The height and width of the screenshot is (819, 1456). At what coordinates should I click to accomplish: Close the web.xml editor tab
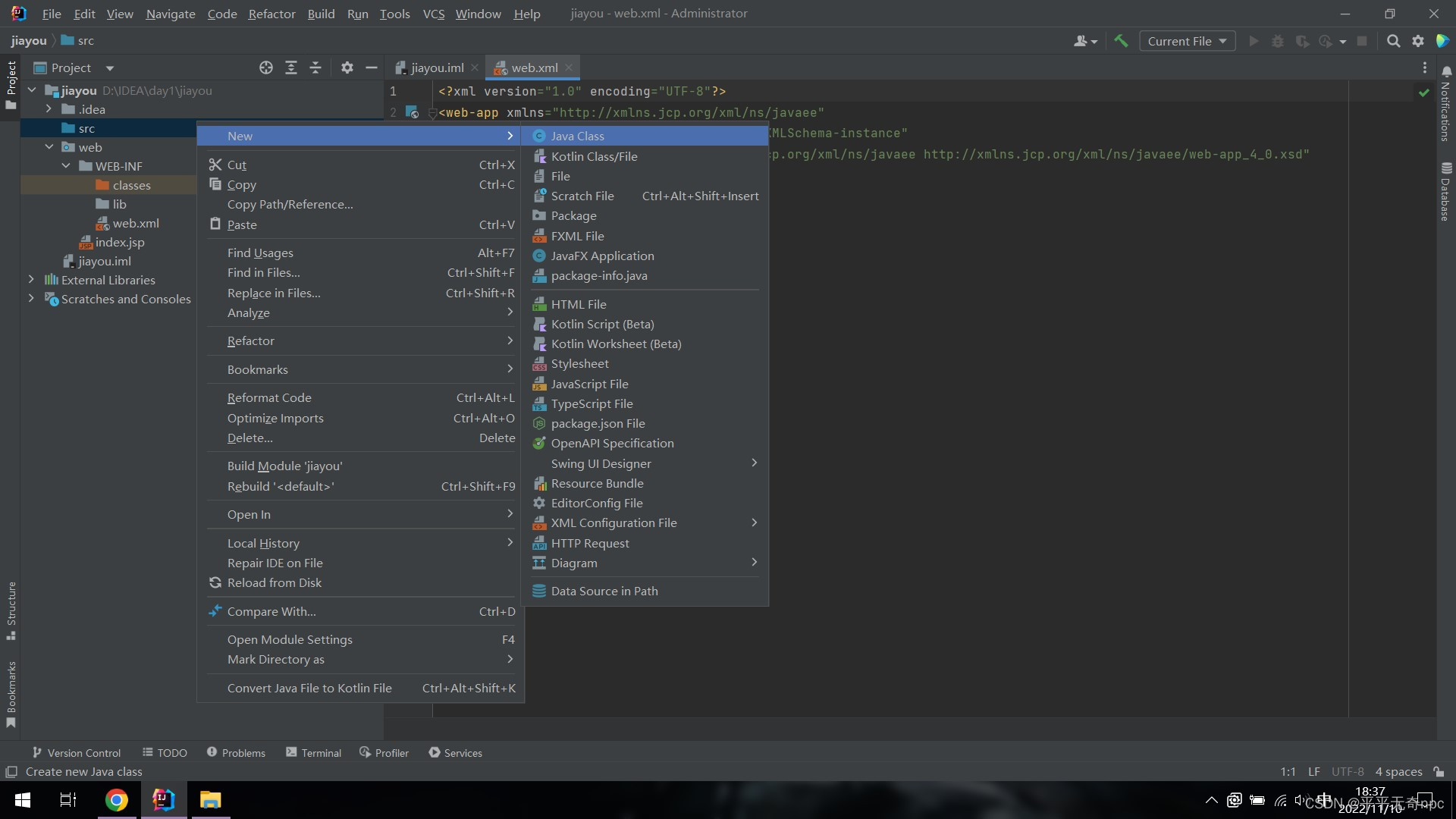(569, 67)
